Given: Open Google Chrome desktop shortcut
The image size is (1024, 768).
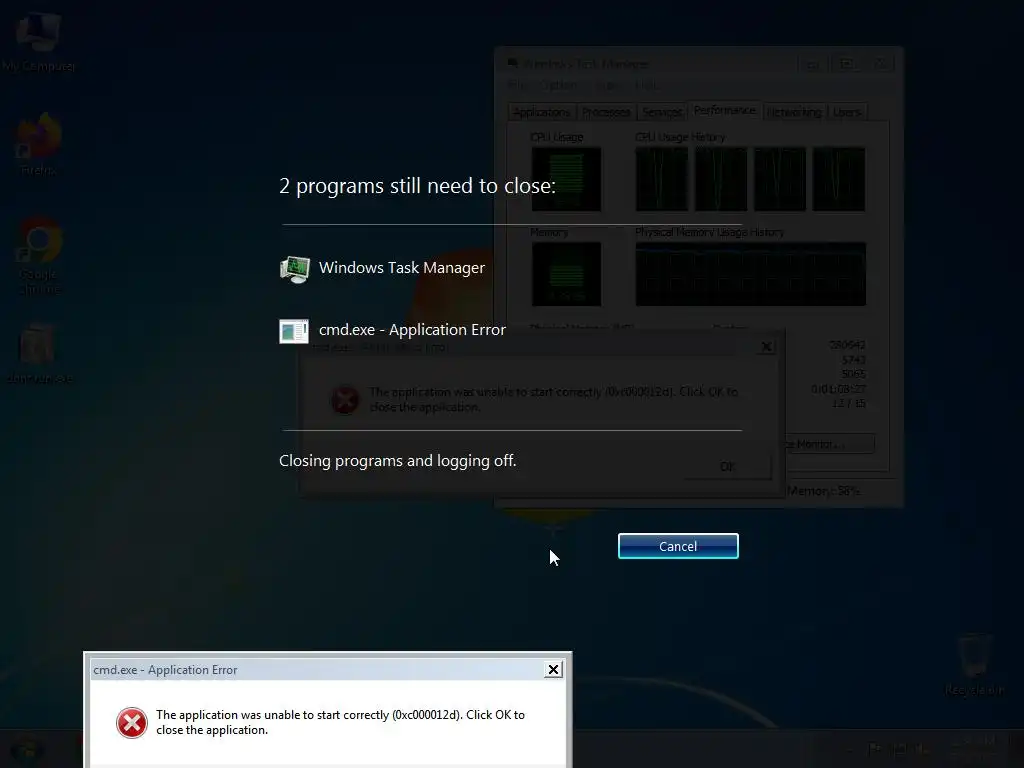Looking at the screenshot, I should [39, 256].
